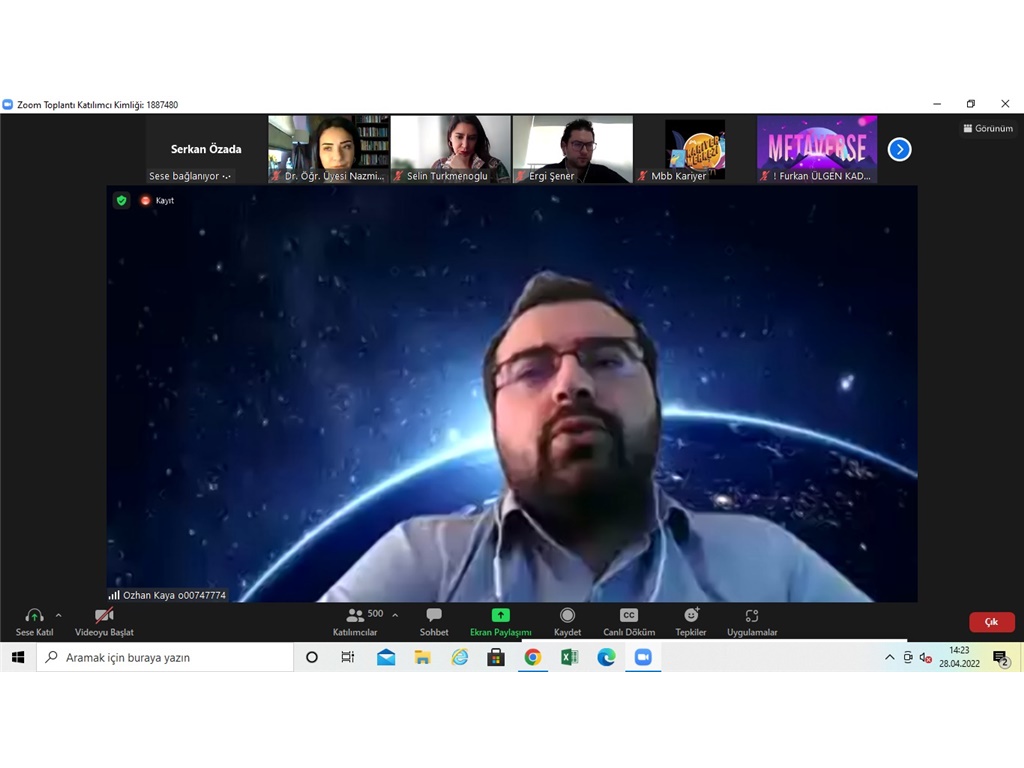Click the Zoom Toplantı Katılımcı Kimliği title text
Screen dimensions: 1024x768
pos(97,104)
